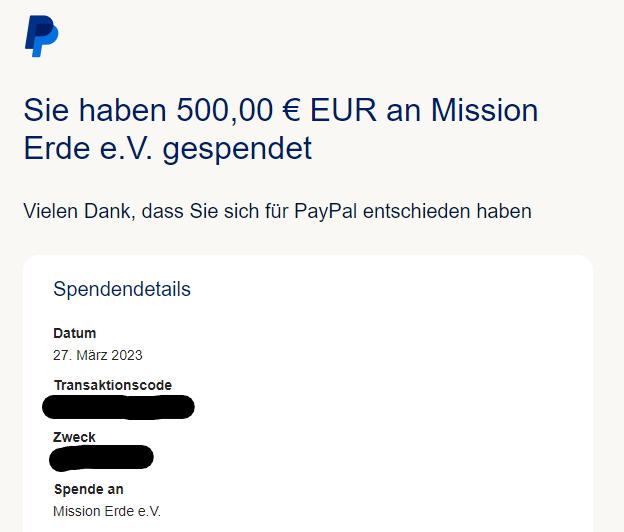Click the Datum label
Viewport: 624px width, 532px height.
(x=74, y=333)
